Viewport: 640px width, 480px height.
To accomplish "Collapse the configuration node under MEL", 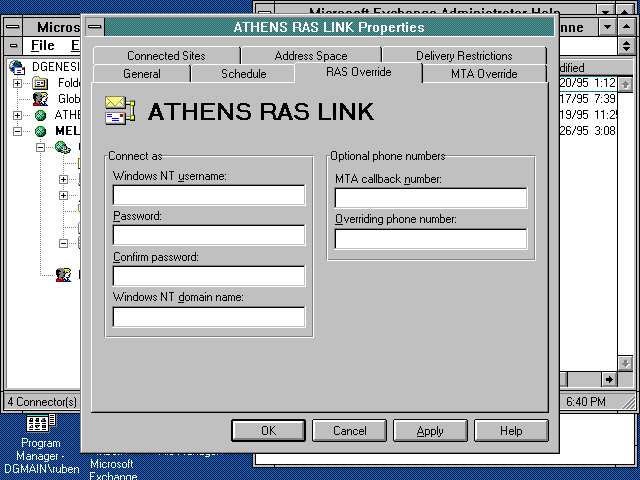I will tap(40, 147).
